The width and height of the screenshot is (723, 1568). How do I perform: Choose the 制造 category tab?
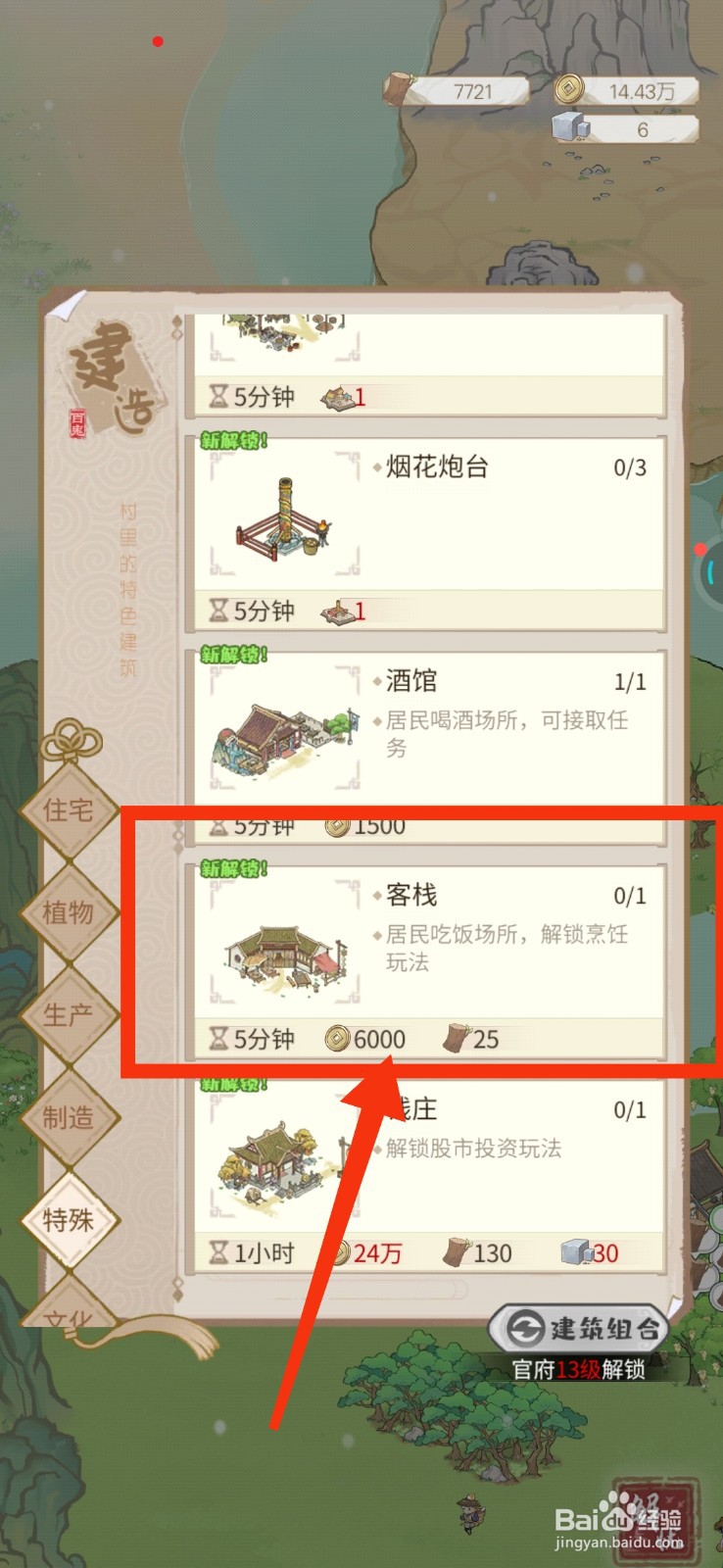coord(68,1117)
